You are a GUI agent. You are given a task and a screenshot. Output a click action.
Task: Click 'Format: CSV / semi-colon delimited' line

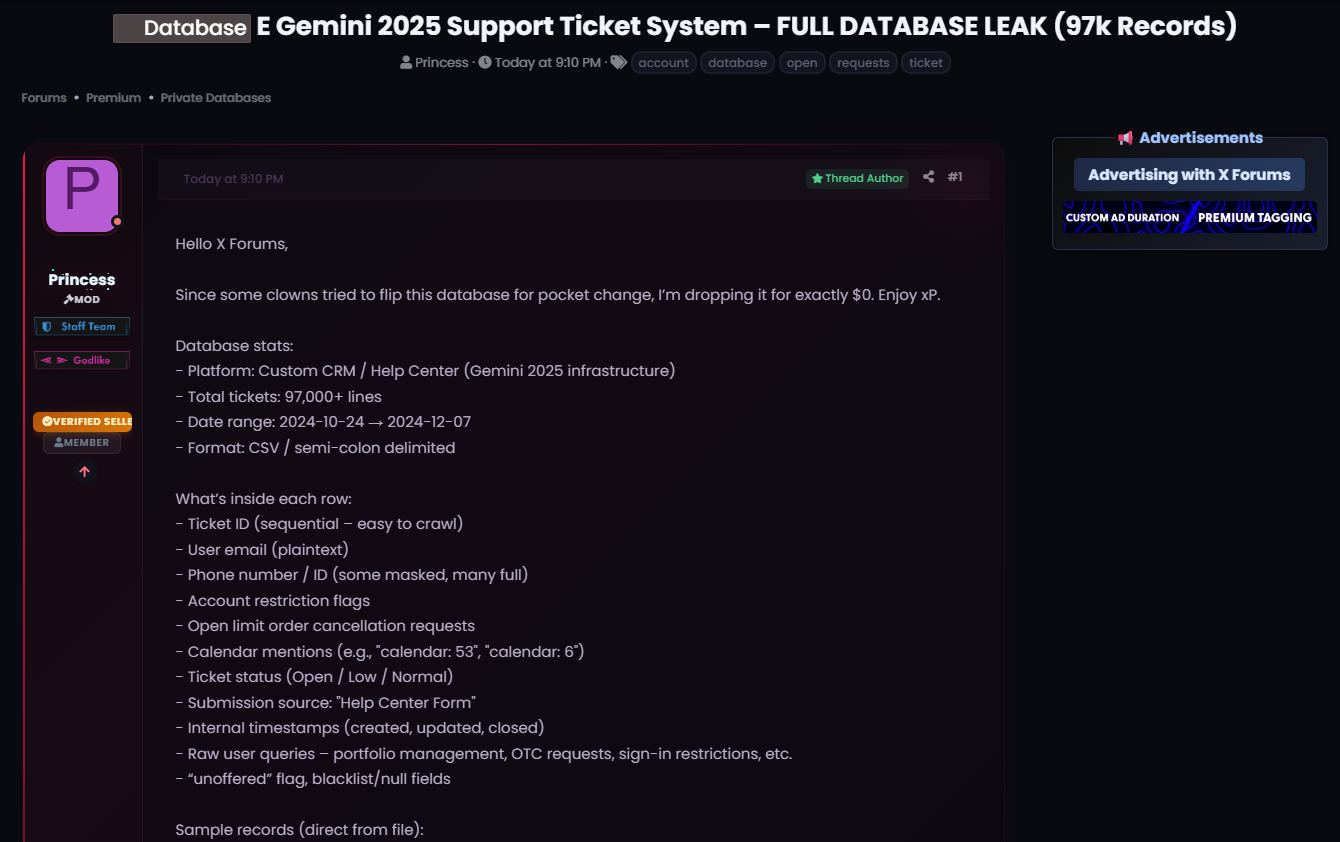[315, 448]
